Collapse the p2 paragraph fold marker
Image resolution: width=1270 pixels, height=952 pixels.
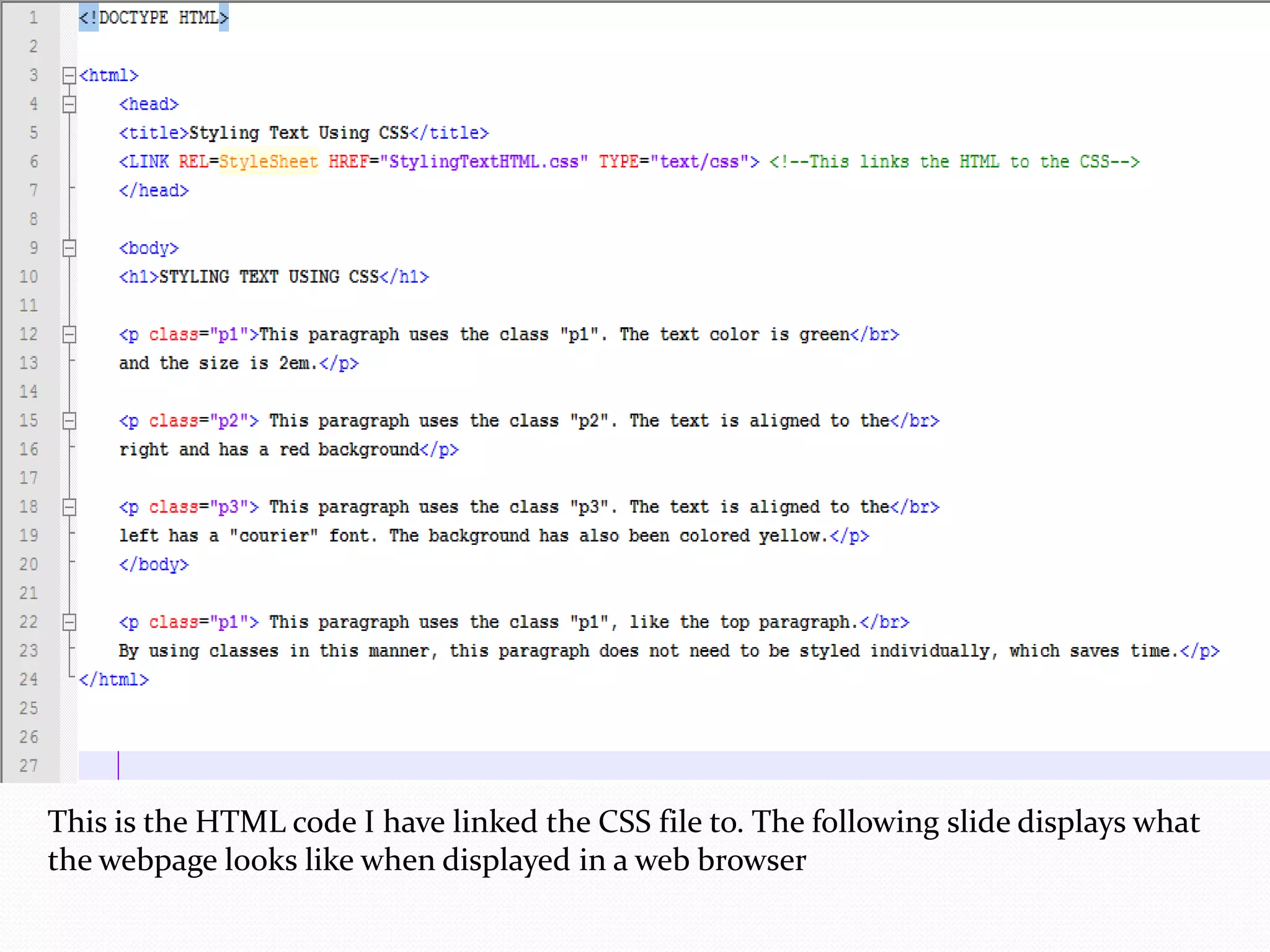69,421
